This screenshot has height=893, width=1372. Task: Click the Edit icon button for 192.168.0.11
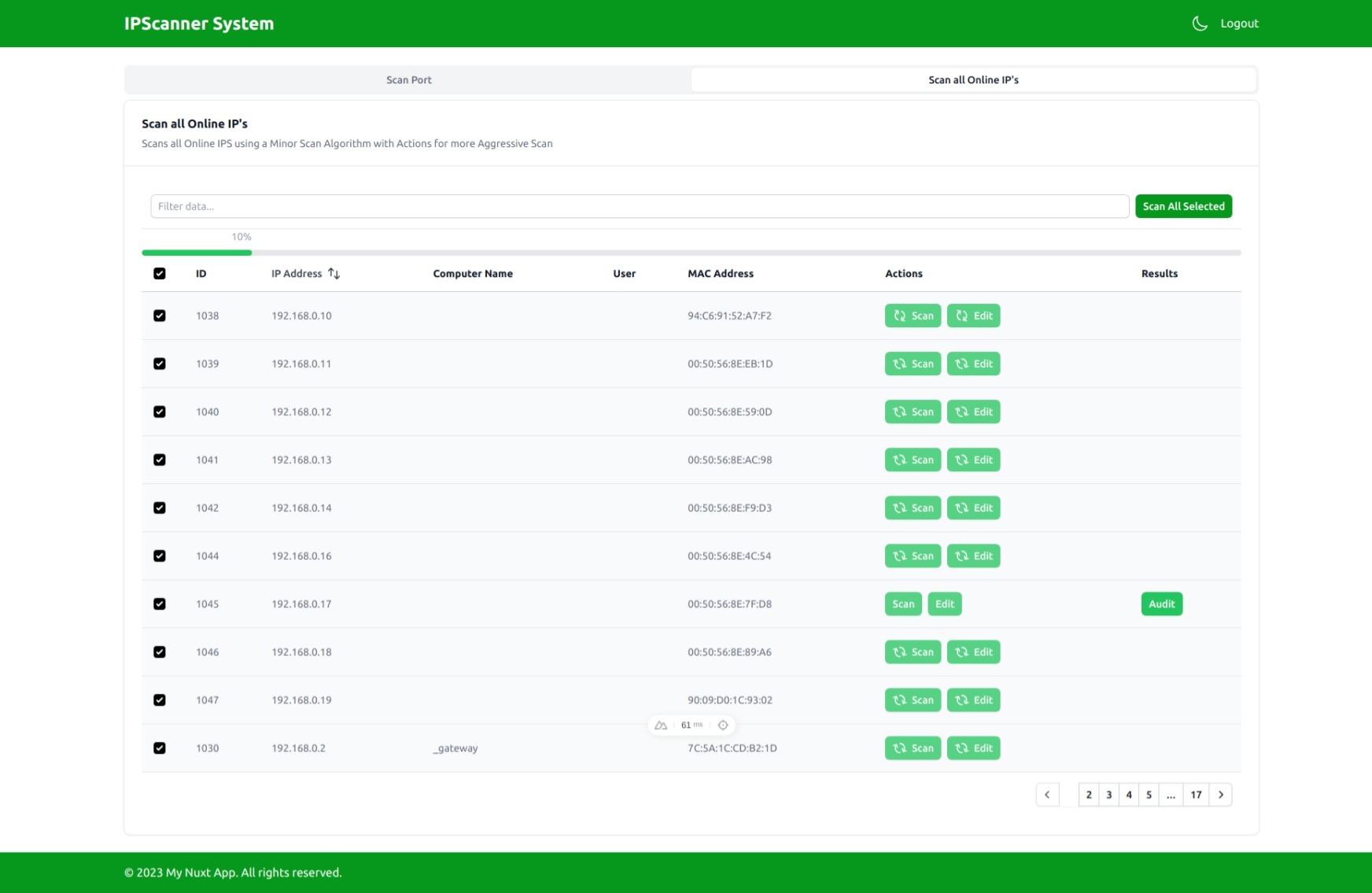pos(973,363)
